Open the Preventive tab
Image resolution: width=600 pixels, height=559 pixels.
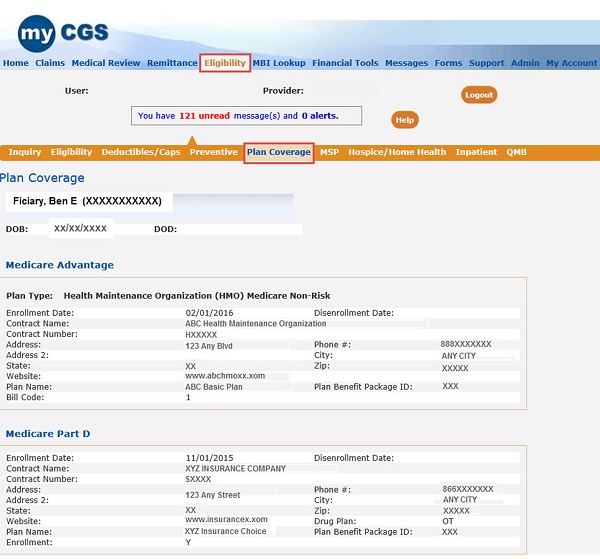tap(213, 153)
